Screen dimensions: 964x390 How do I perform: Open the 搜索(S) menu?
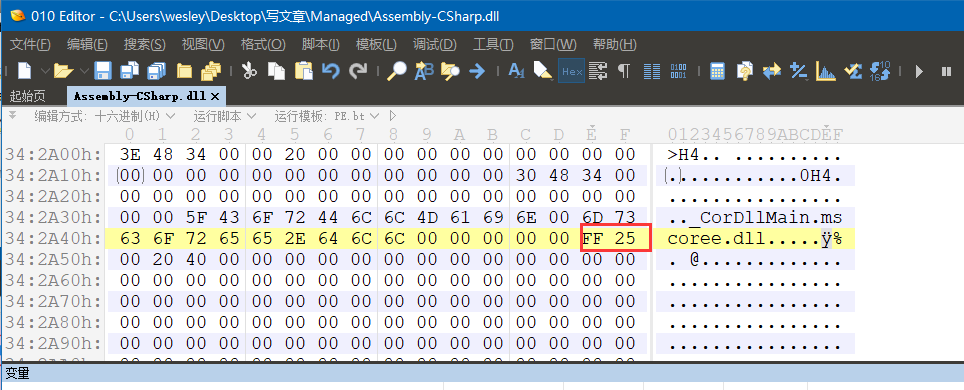point(144,44)
